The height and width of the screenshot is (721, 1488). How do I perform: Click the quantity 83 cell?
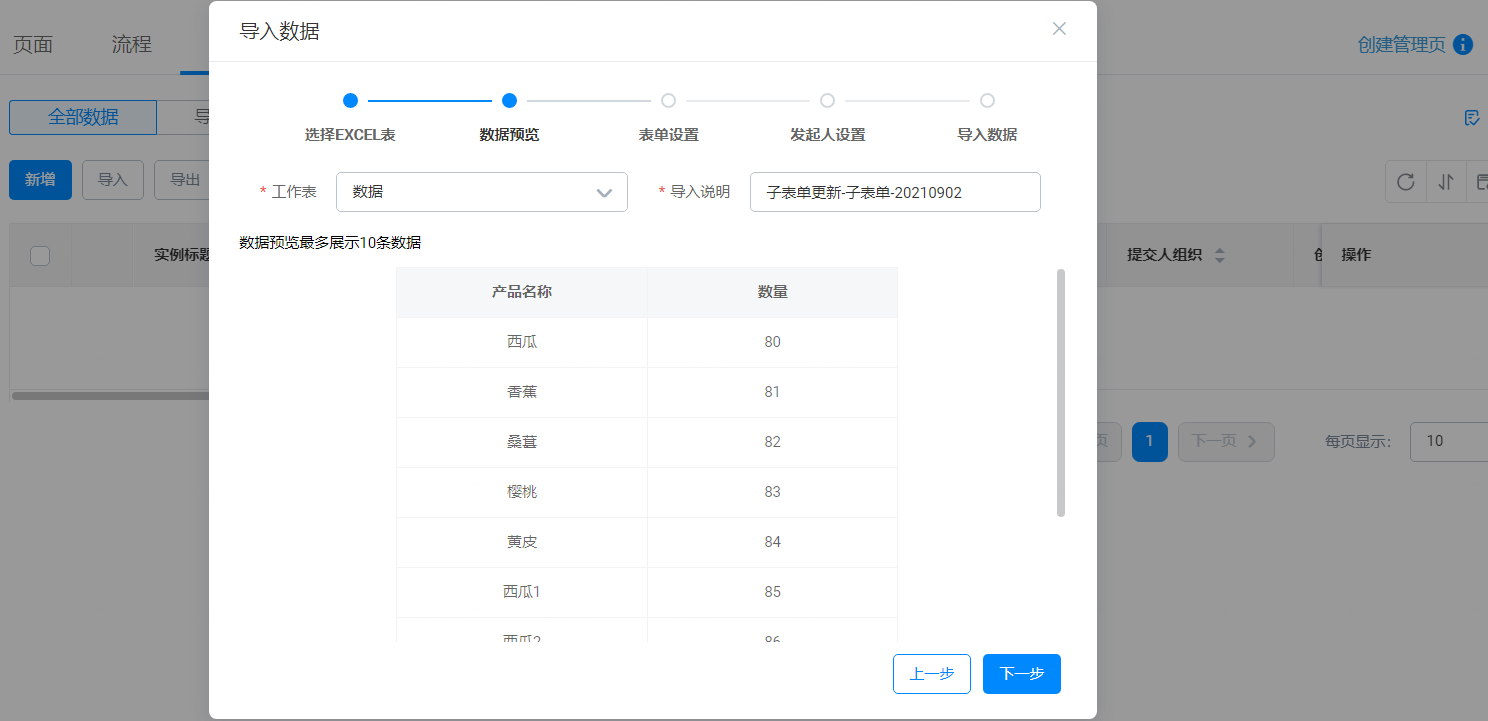point(772,492)
